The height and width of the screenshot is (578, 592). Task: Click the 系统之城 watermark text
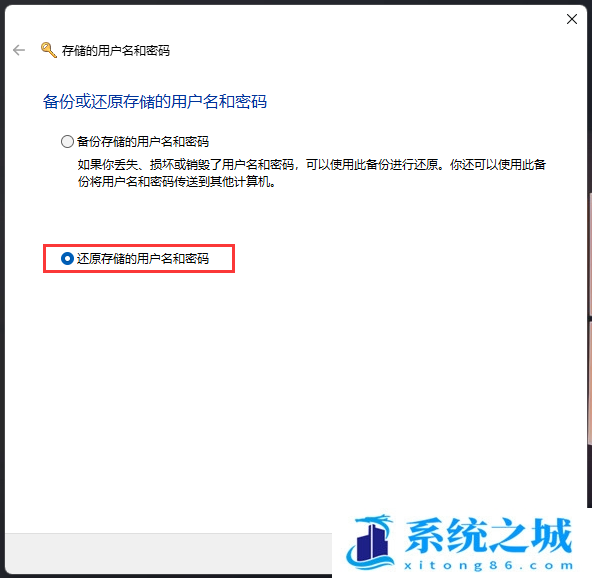489,535
